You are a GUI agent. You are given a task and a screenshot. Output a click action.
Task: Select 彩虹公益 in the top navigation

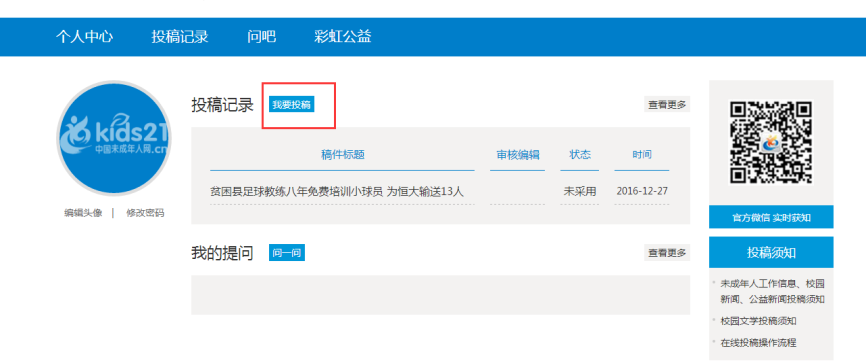342,37
